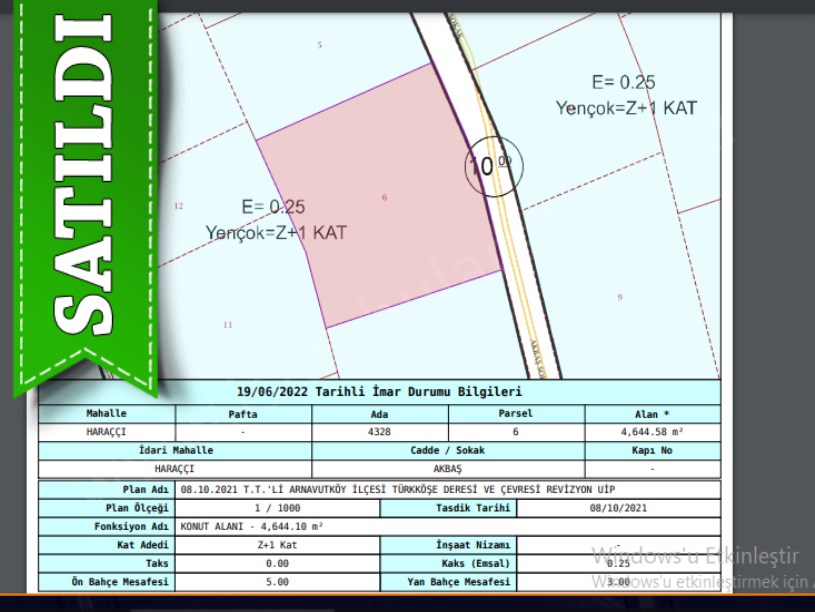
Task: Click the Parsel value 6 cell
Action: tap(515, 432)
